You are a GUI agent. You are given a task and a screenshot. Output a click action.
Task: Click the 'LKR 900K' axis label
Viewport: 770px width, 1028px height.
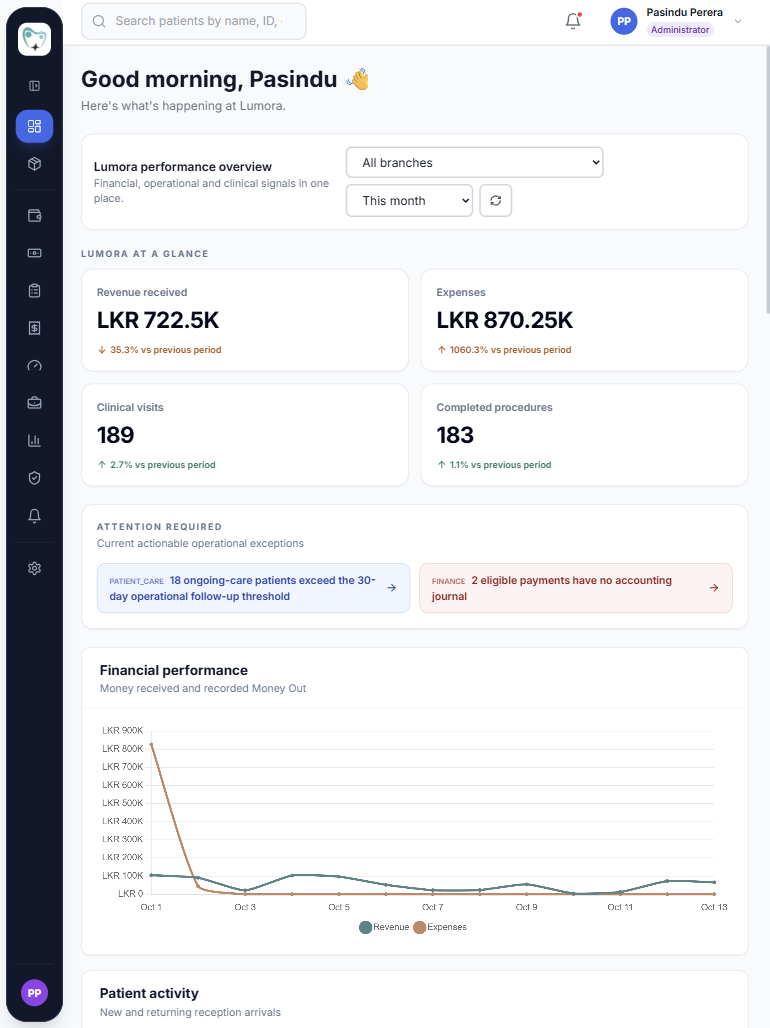coord(123,730)
